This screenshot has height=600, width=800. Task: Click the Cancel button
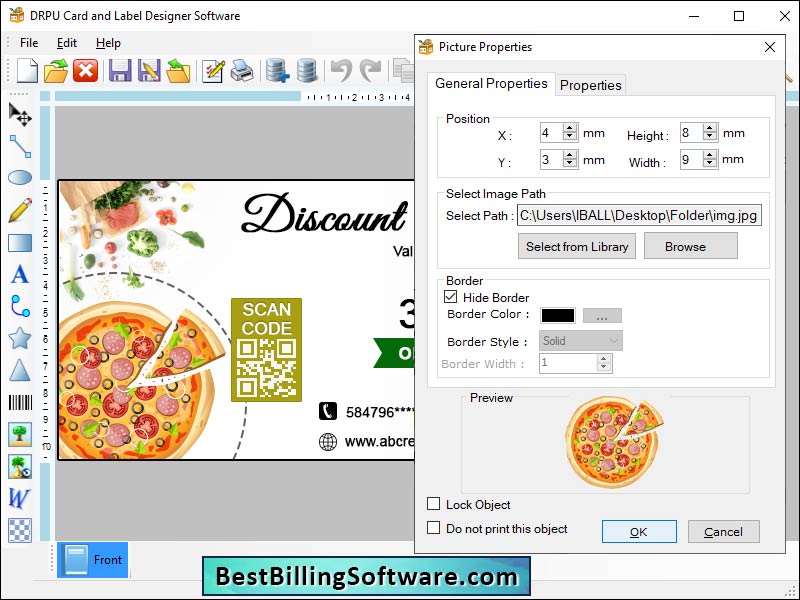(x=723, y=532)
